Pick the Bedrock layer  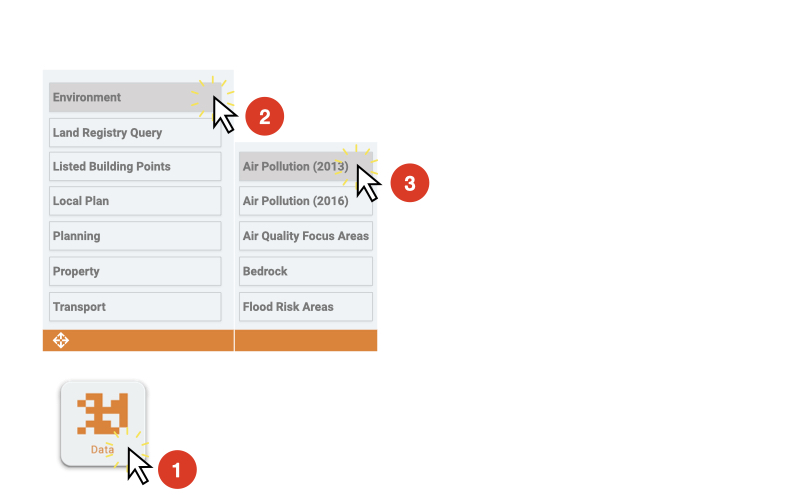coord(306,271)
